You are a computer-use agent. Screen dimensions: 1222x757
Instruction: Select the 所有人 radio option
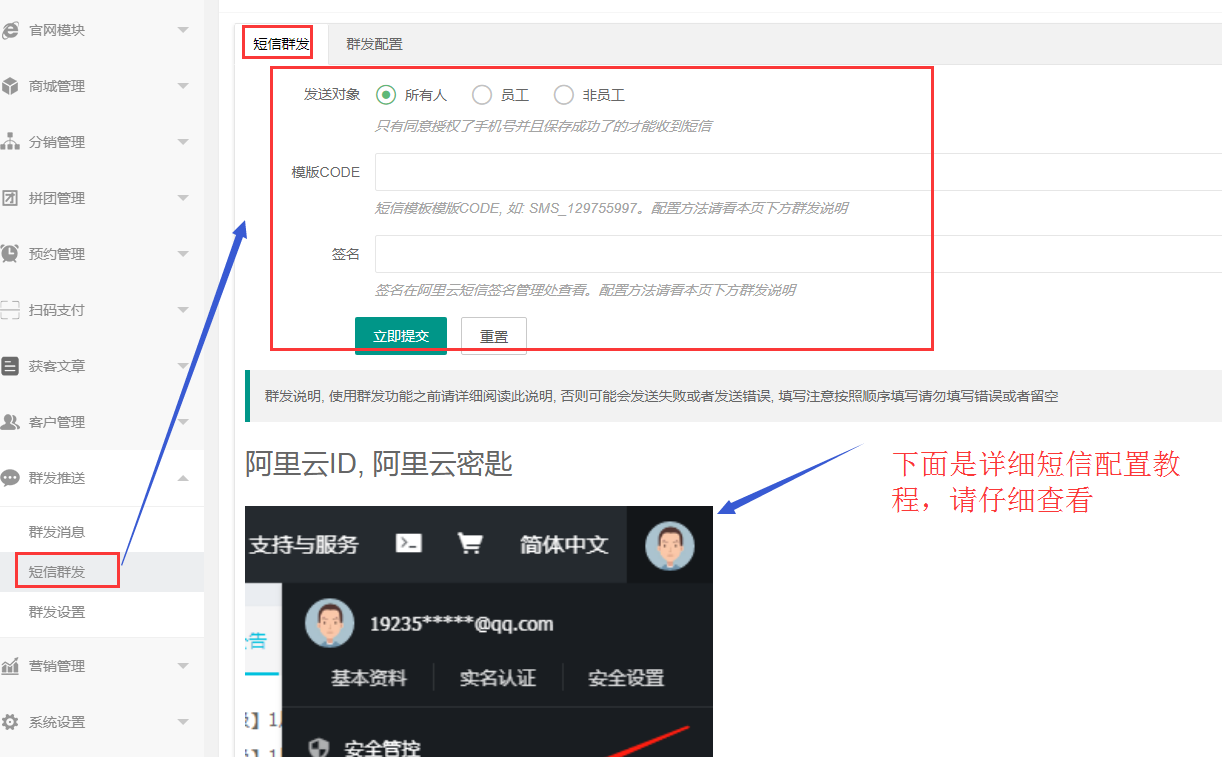coord(386,95)
